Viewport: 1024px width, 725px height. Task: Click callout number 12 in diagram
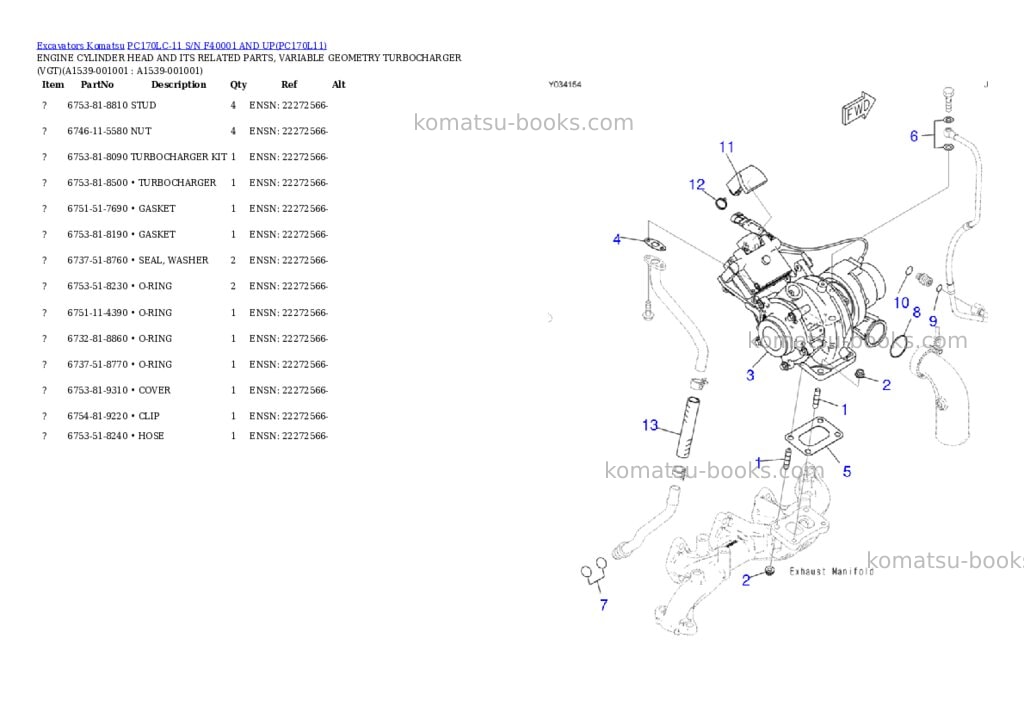click(x=697, y=185)
